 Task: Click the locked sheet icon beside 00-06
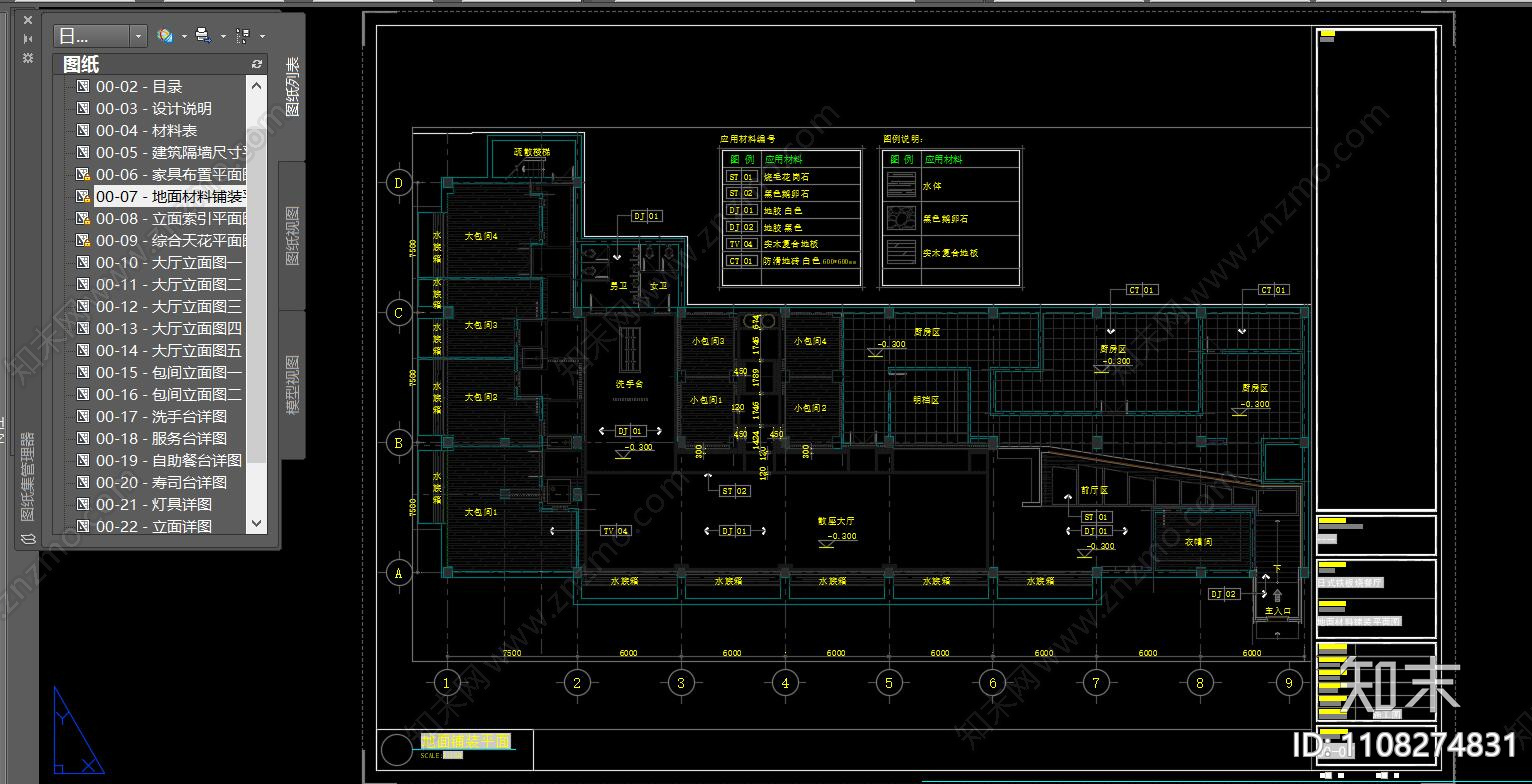tap(84, 175)
